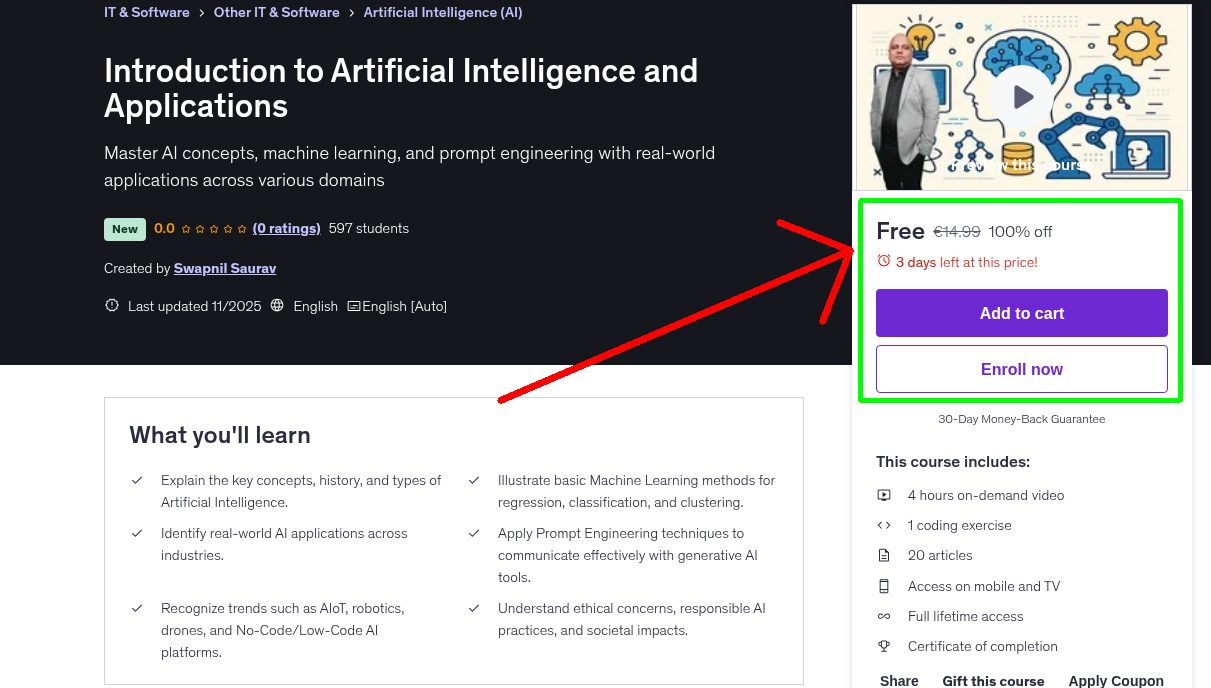Image resolution: width=1211 pixels, height=688 pixels.
Task: Open instructor Swapnil Saurav's profile
Action: coord(224,268)
